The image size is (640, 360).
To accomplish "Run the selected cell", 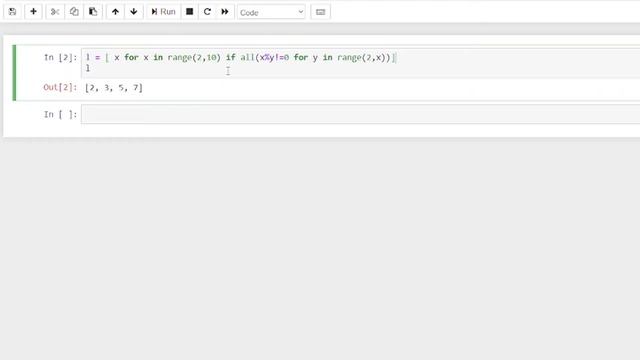I will pyautogui.click(x=163, y=12).
